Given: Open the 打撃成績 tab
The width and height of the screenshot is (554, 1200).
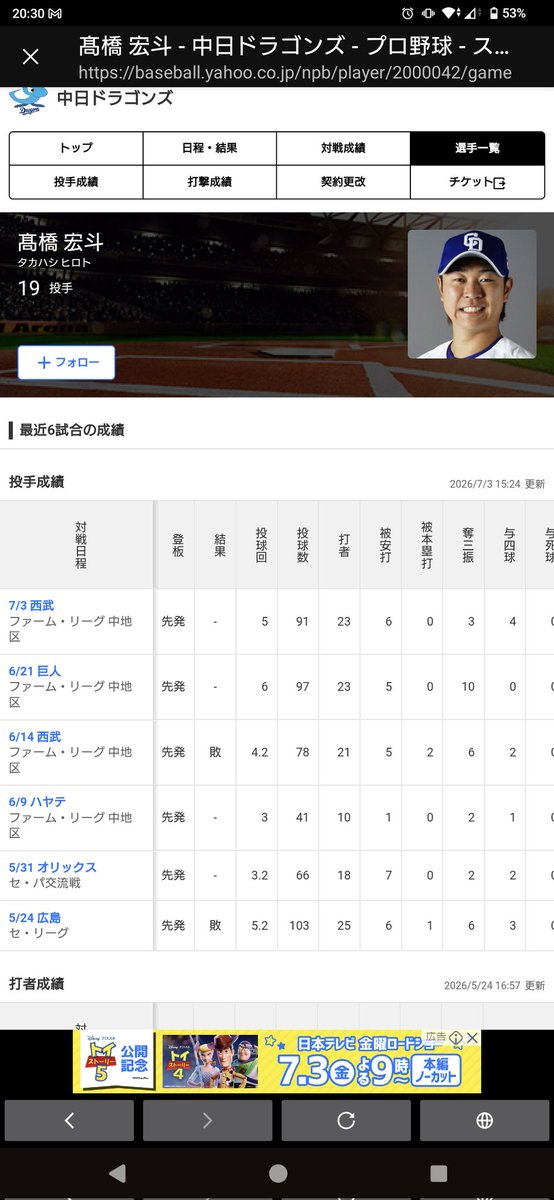Looking at the screenshot, I should [209, 182].
